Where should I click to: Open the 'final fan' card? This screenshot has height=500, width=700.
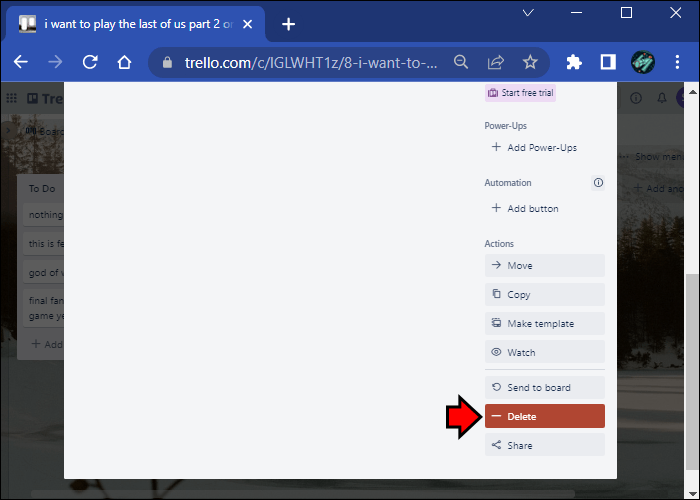(44, 308)
